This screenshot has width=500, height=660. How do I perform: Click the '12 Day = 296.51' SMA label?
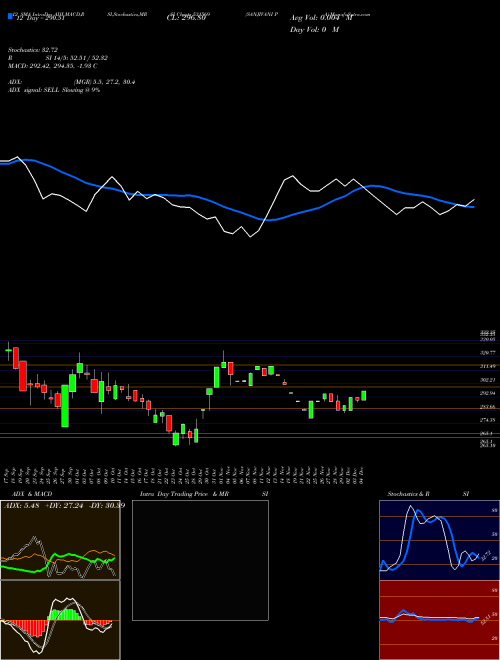(39, 18)
